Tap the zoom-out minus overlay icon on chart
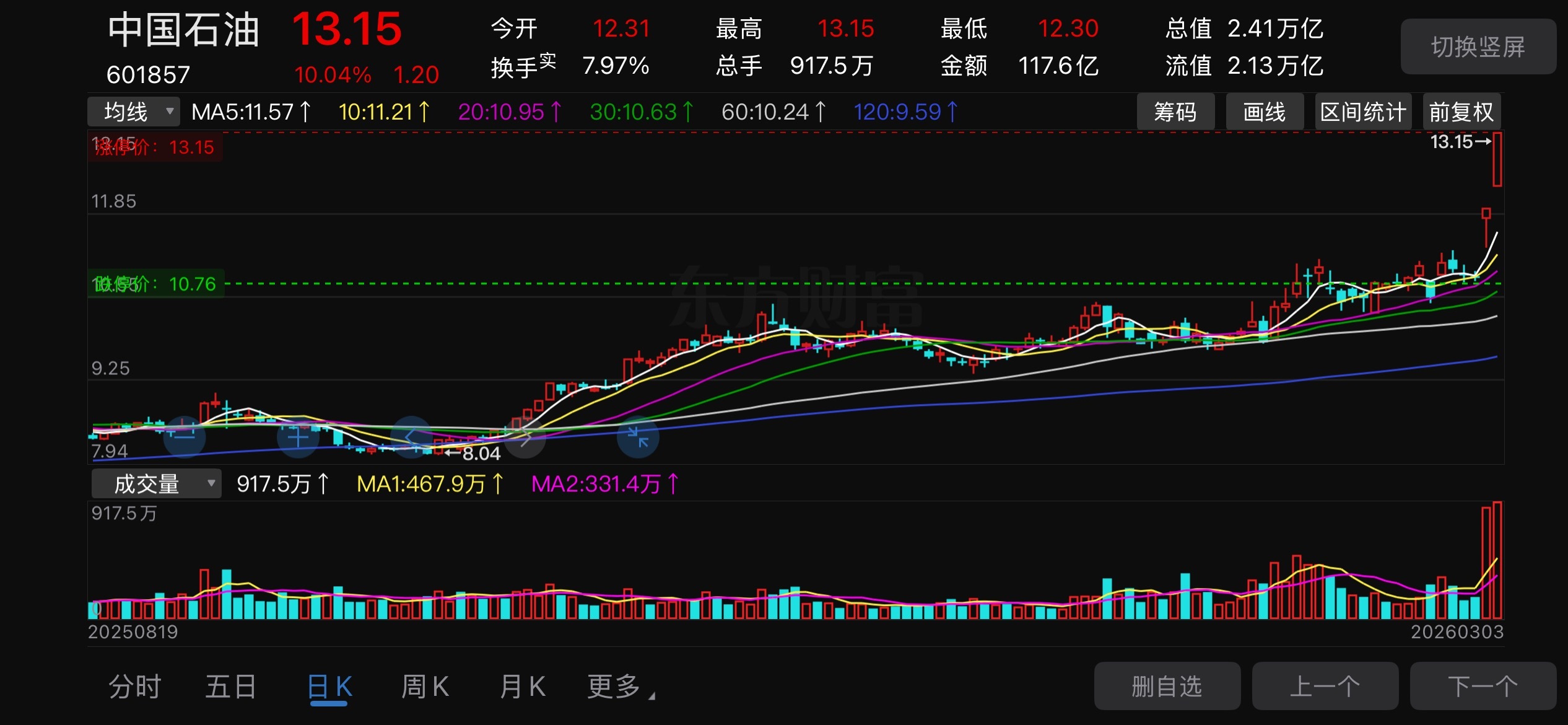 click(x=185, y=437)
